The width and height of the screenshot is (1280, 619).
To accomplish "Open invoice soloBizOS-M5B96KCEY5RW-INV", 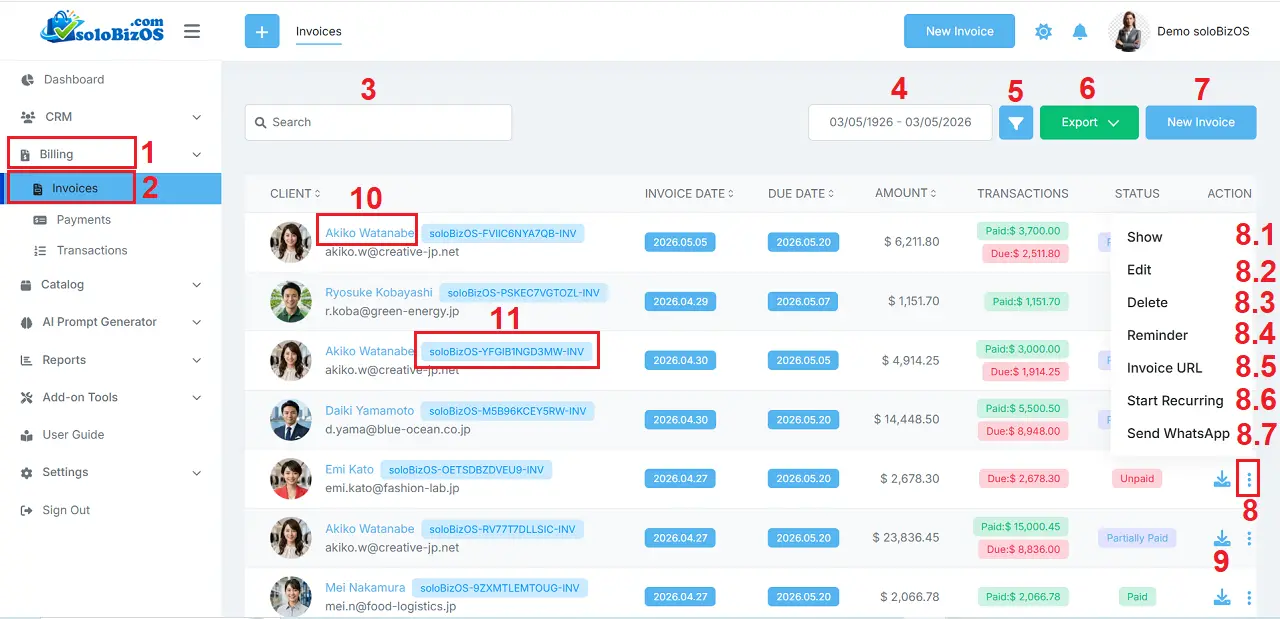I will point(507,411).
